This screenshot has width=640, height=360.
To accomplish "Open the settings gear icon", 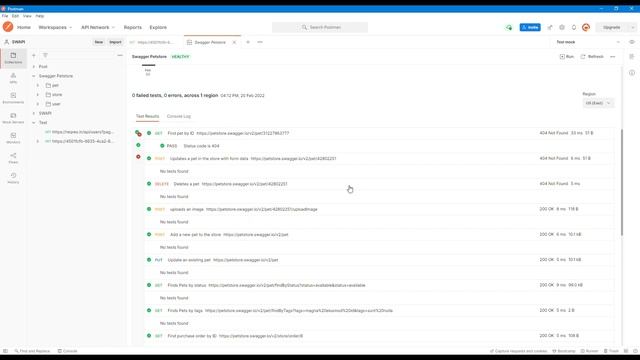I will [562, 27].
